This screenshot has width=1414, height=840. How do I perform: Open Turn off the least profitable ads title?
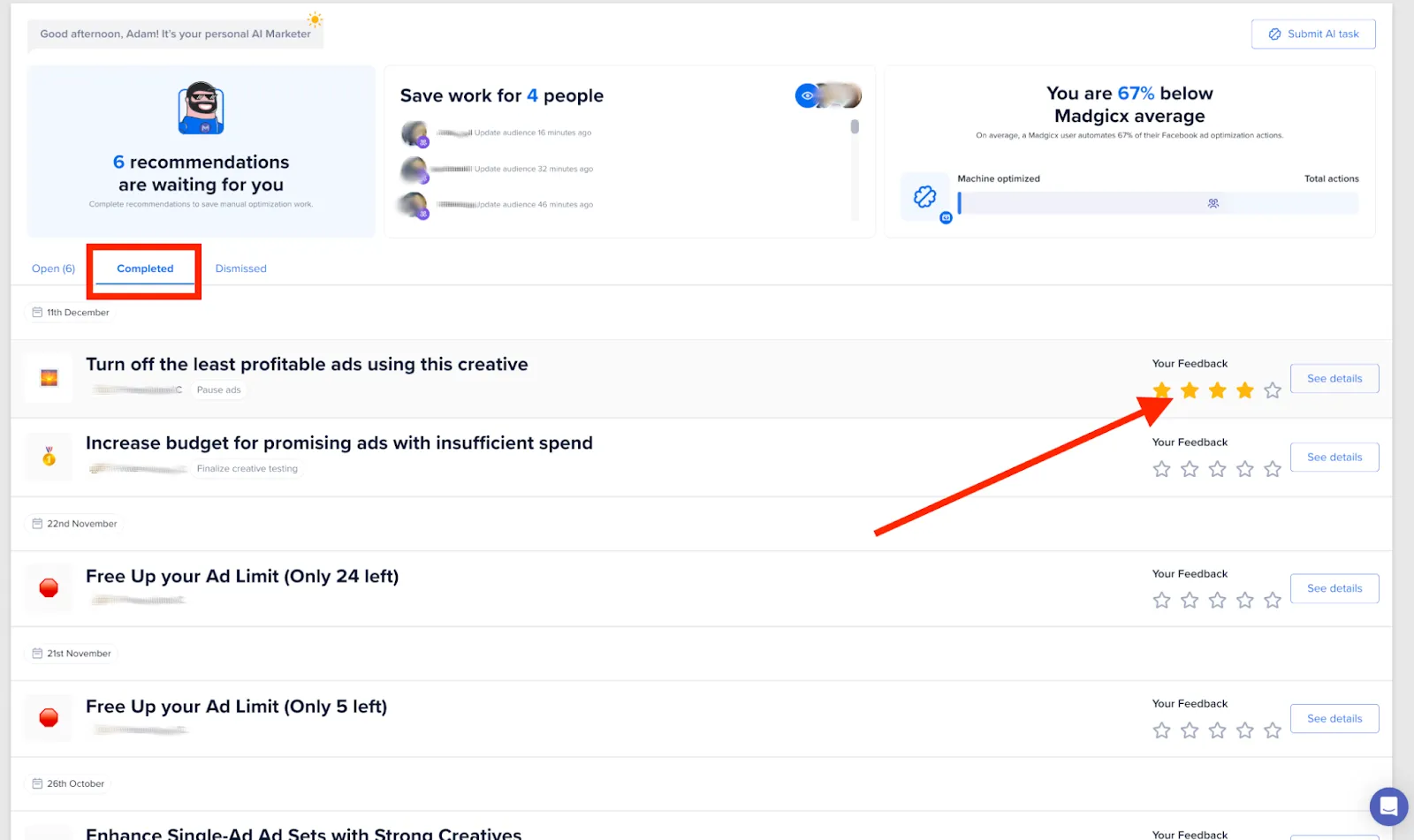pos(307,365)
